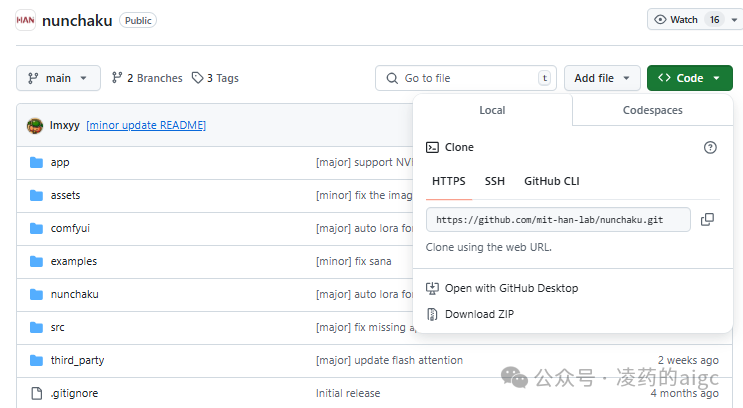
Task: Click the lmxyy user avatar
Action: (x=35, y=125)
